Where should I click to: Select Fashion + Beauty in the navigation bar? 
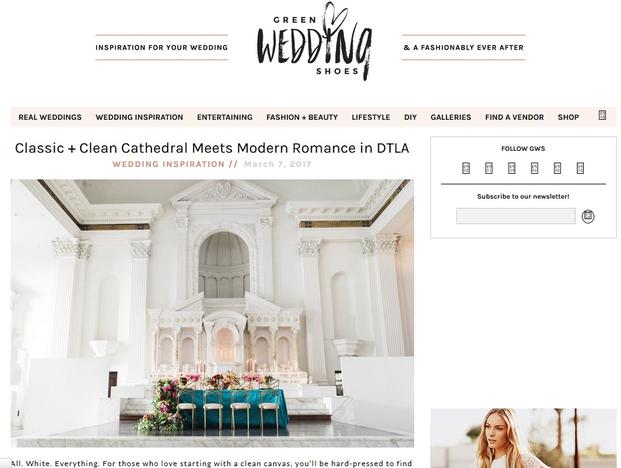[302, 117]
